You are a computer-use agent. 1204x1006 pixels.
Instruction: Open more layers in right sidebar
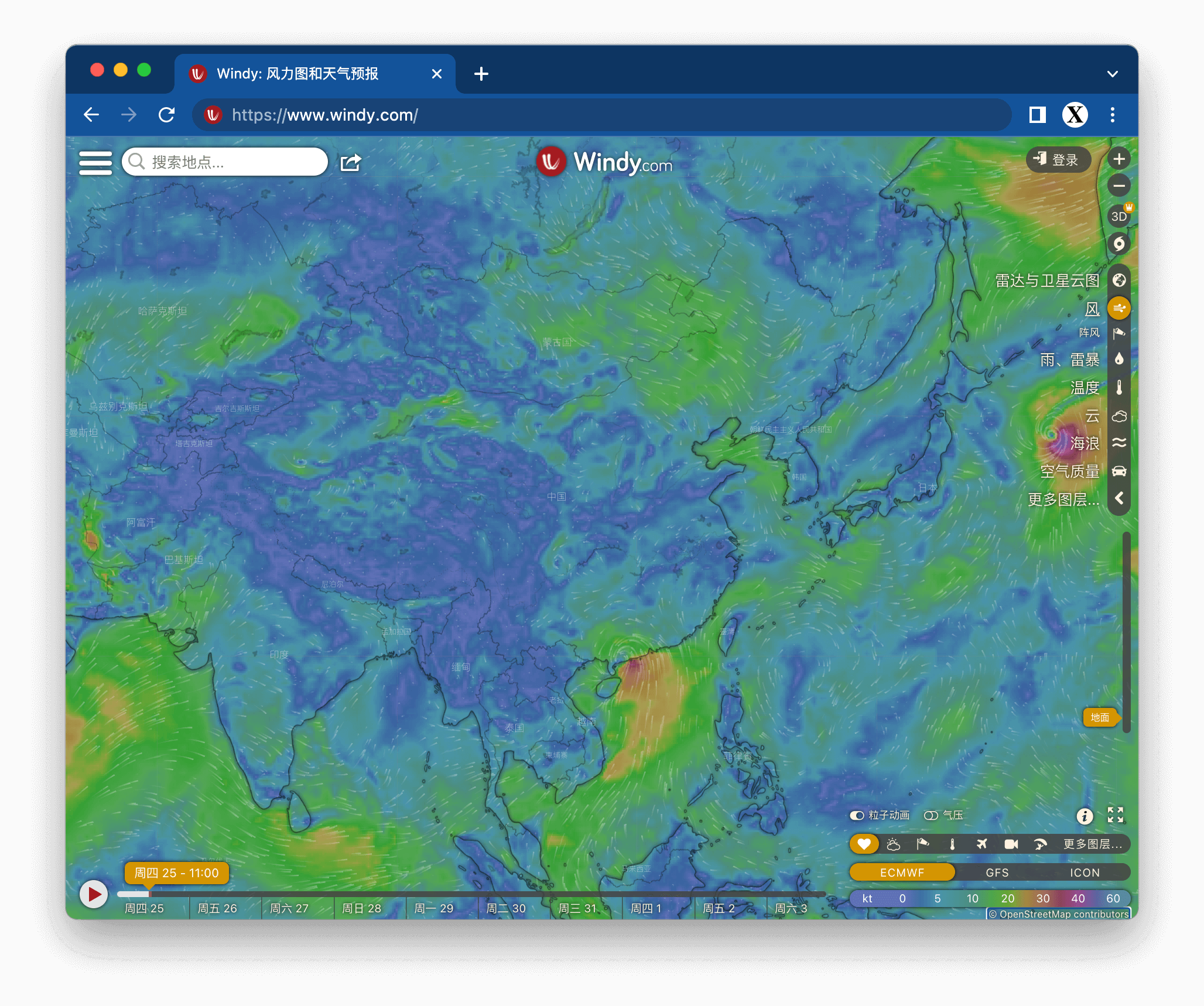click(x=1063, y=499)
